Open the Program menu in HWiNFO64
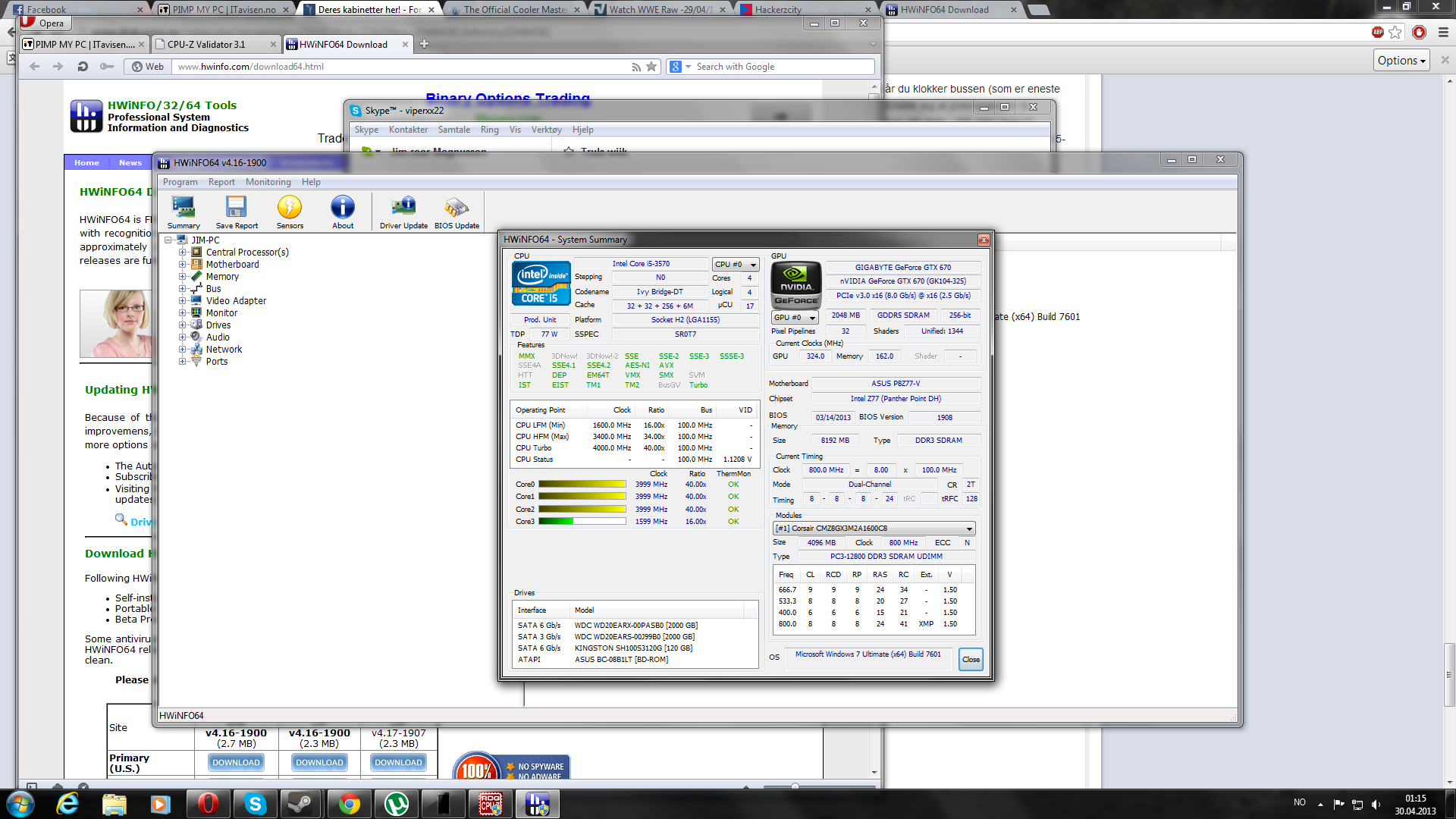This screenshot has height=819, width=1456. tap(180, 182)
